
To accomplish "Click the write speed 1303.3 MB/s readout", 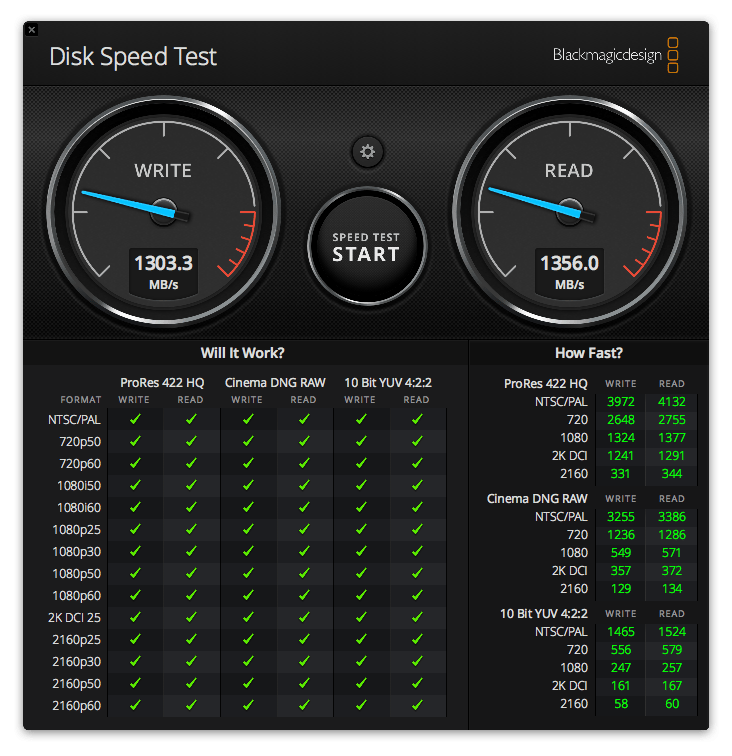I will point(163,271).
